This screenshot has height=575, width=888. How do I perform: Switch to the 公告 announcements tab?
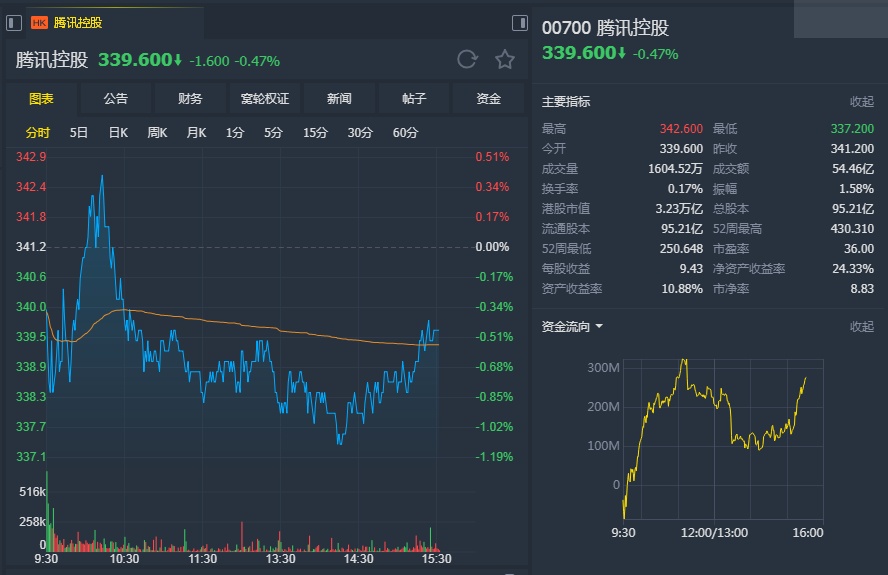115,99
